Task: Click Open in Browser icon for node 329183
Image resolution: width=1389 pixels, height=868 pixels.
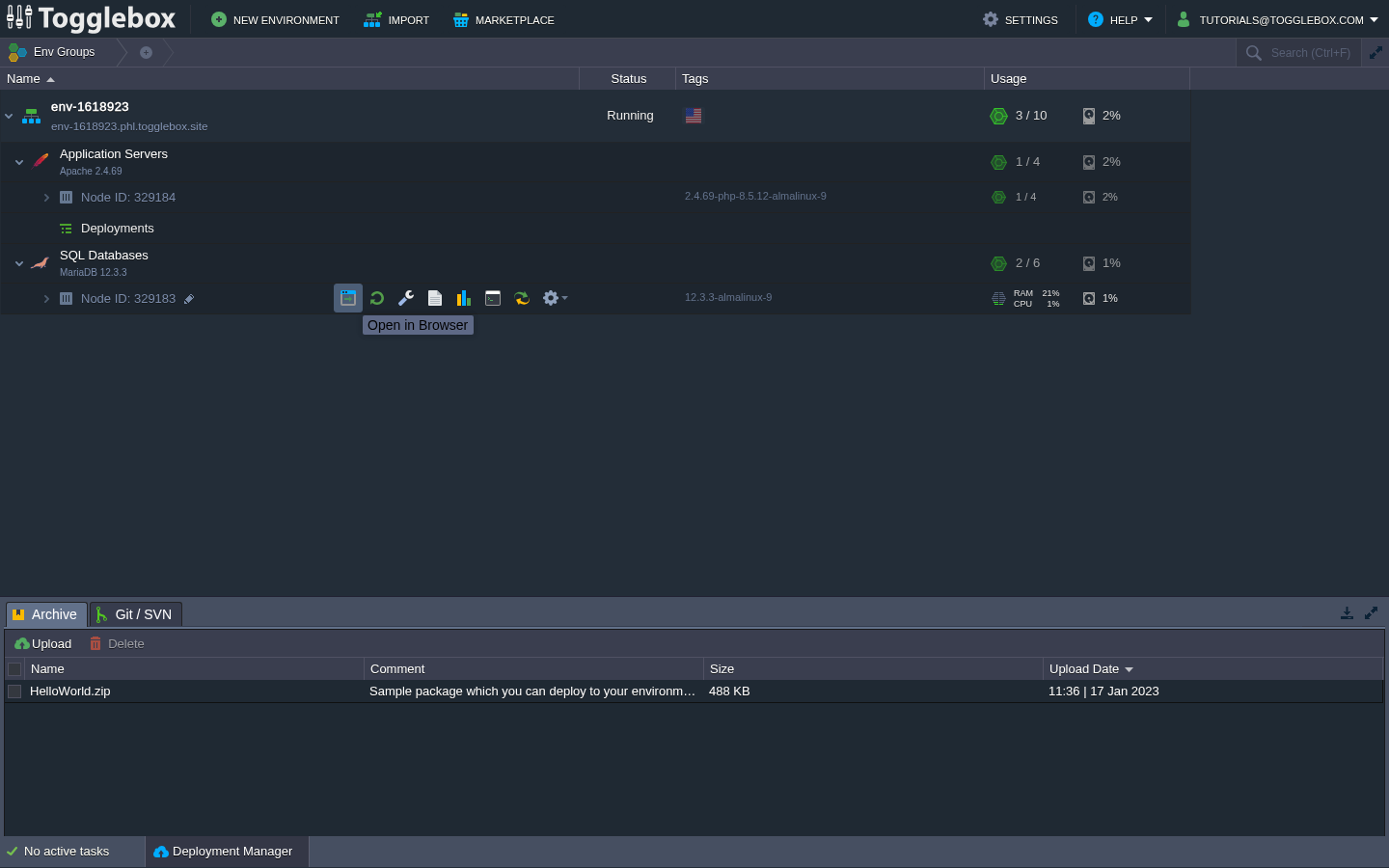Action: [x=348, y=298]
